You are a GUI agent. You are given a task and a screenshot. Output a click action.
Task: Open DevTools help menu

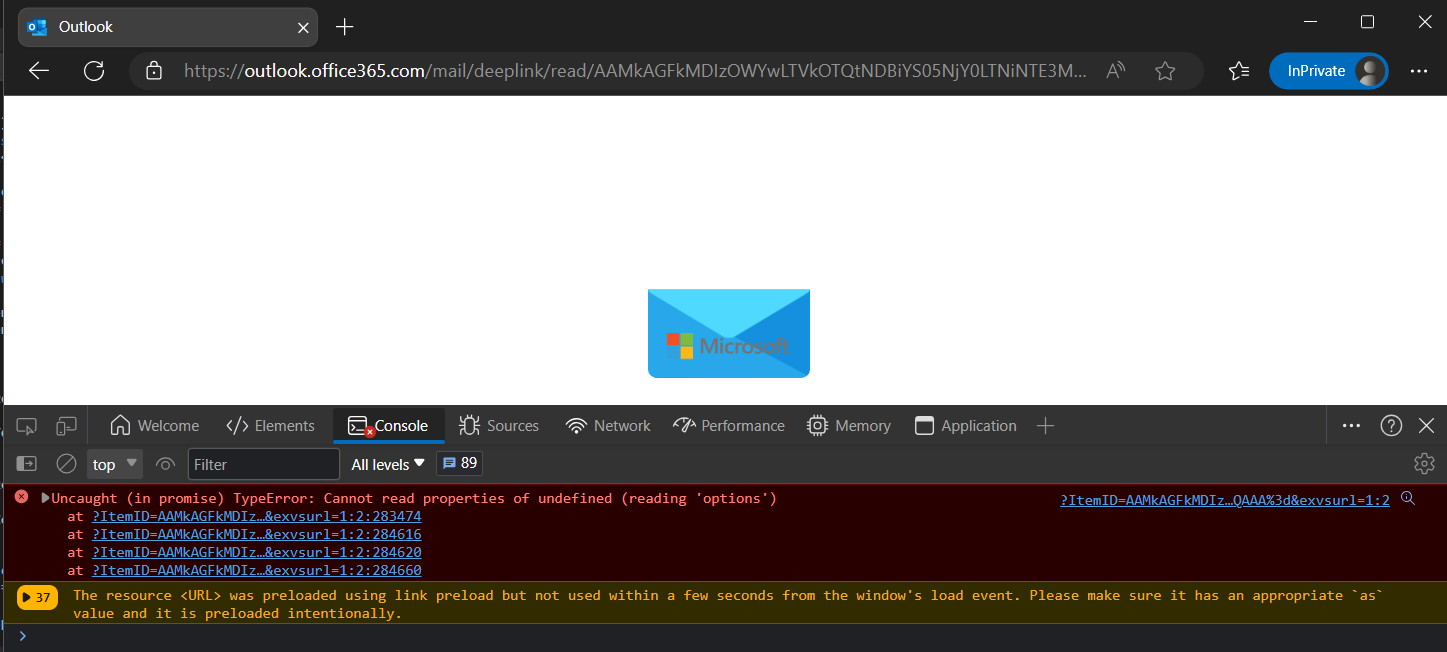coord(1391,425)
